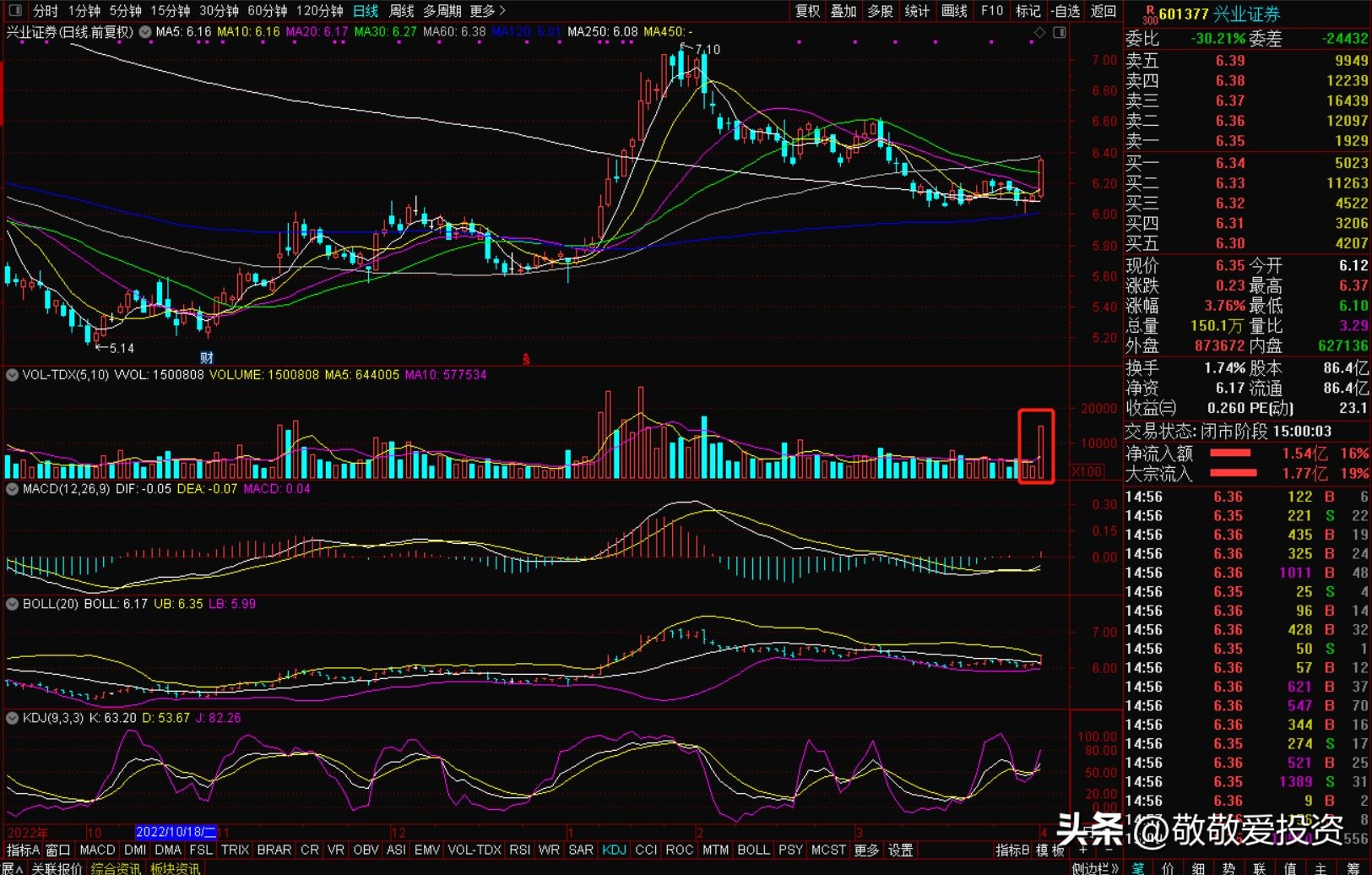Screen dimensions: 1372x875
Task: Click the panel layout icon before 分时
Action: coord(15,11)
